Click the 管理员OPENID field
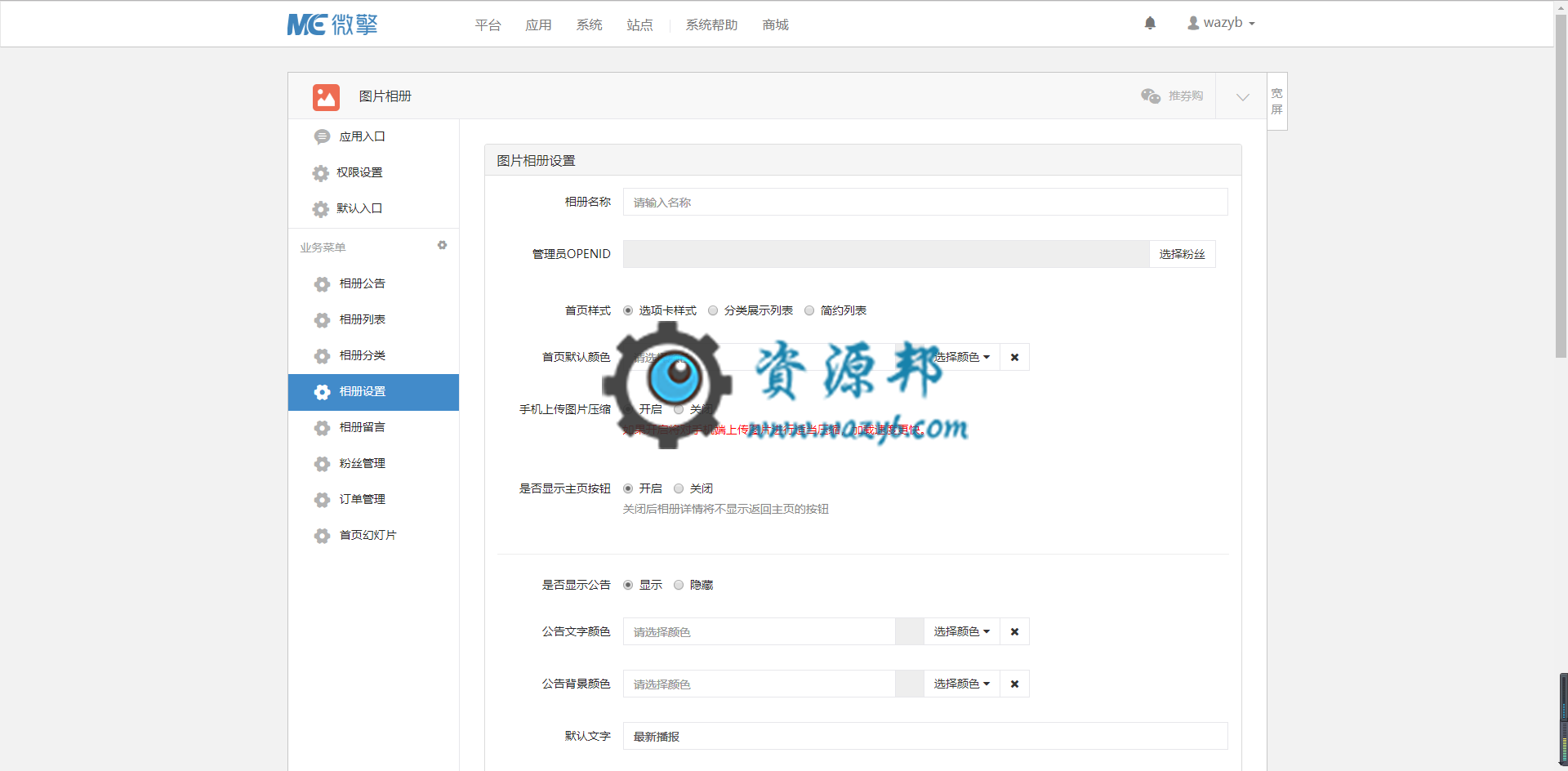 [x=886, y=254]
